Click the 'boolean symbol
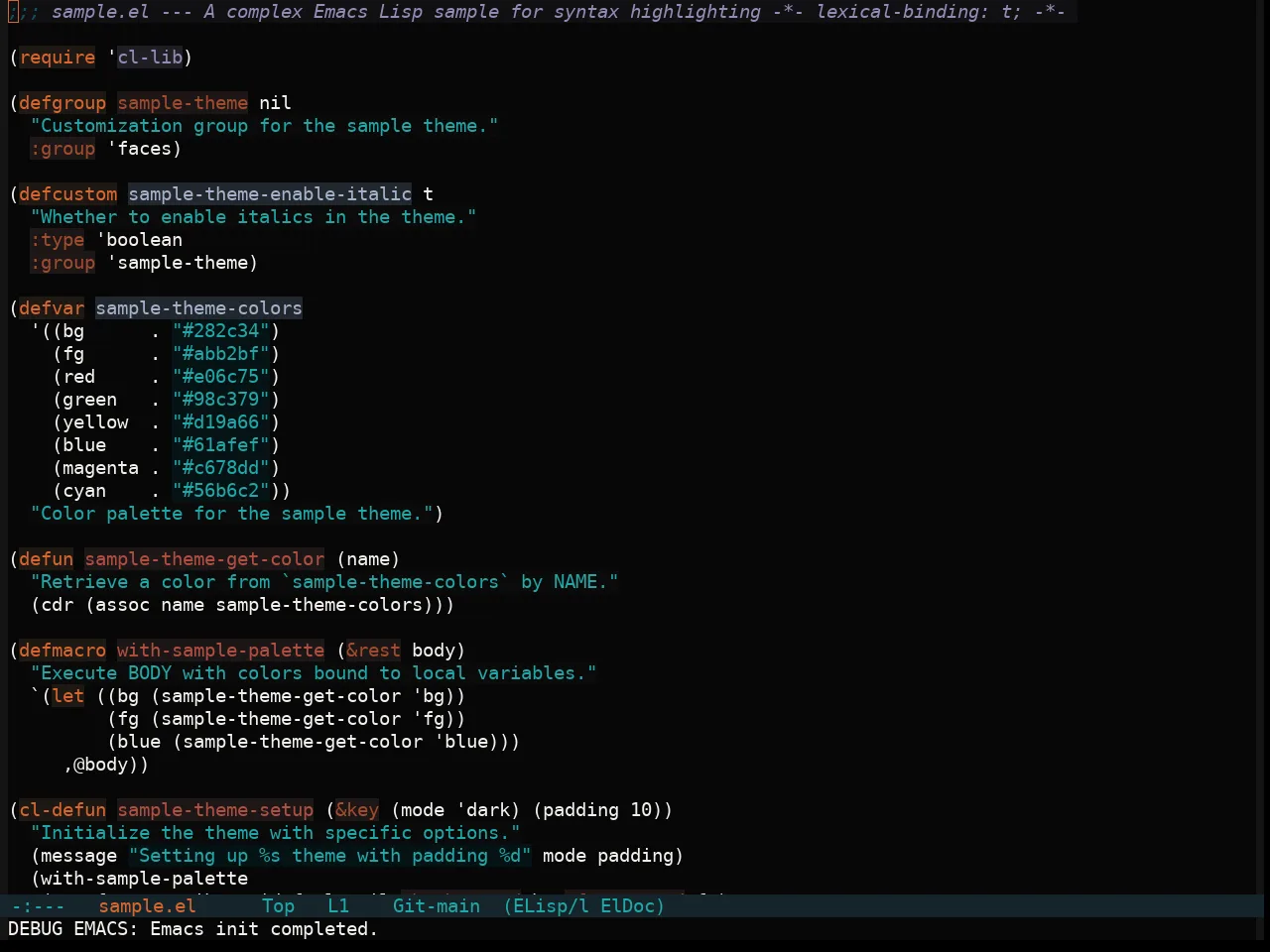 (x=139, y=240)
